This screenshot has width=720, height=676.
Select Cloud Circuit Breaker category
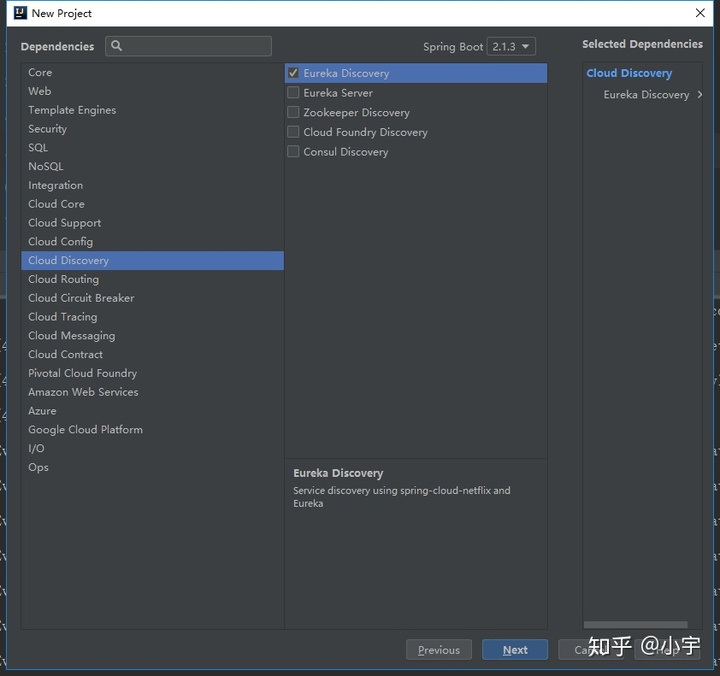coord(152,299)
